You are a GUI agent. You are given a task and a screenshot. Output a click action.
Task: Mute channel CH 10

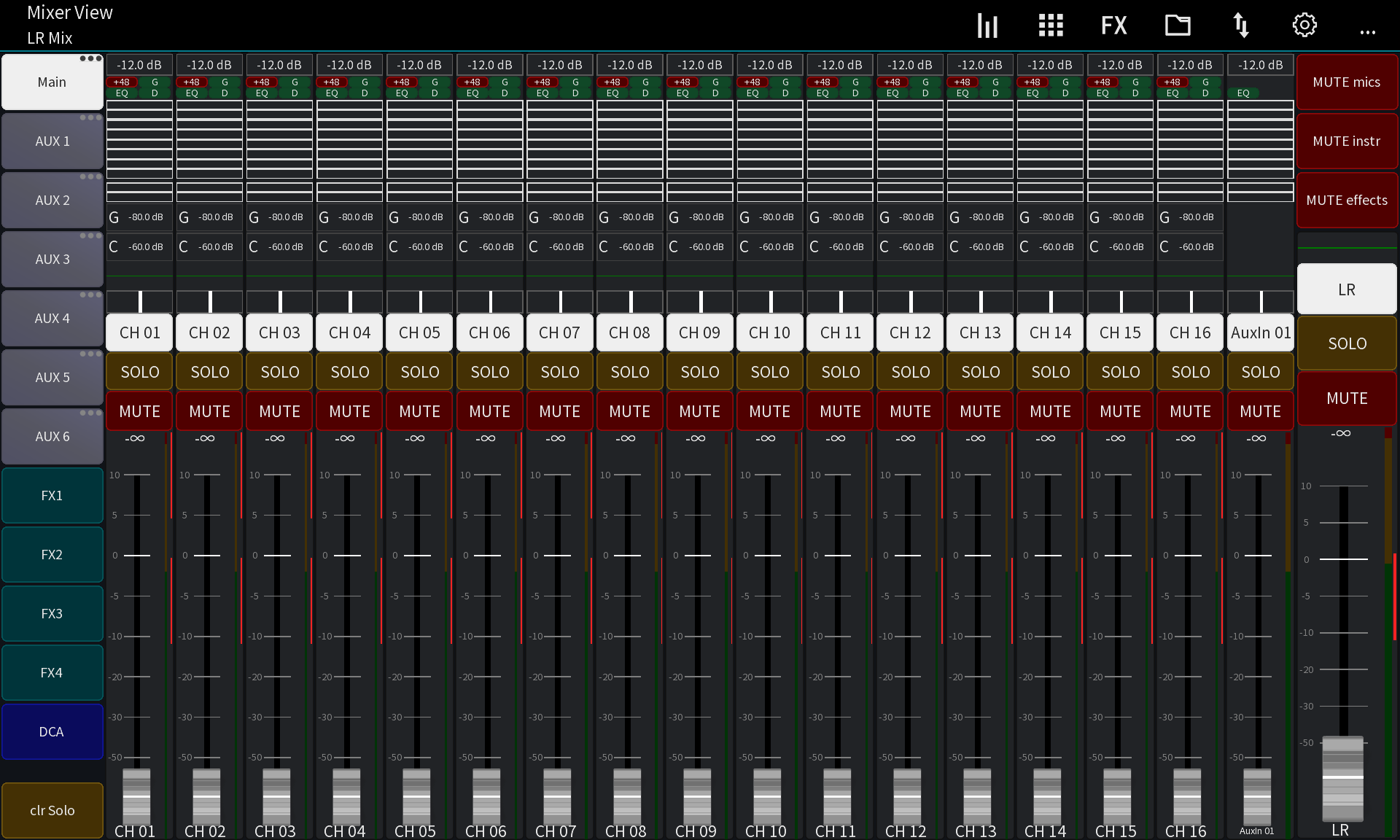click(769, 411)
